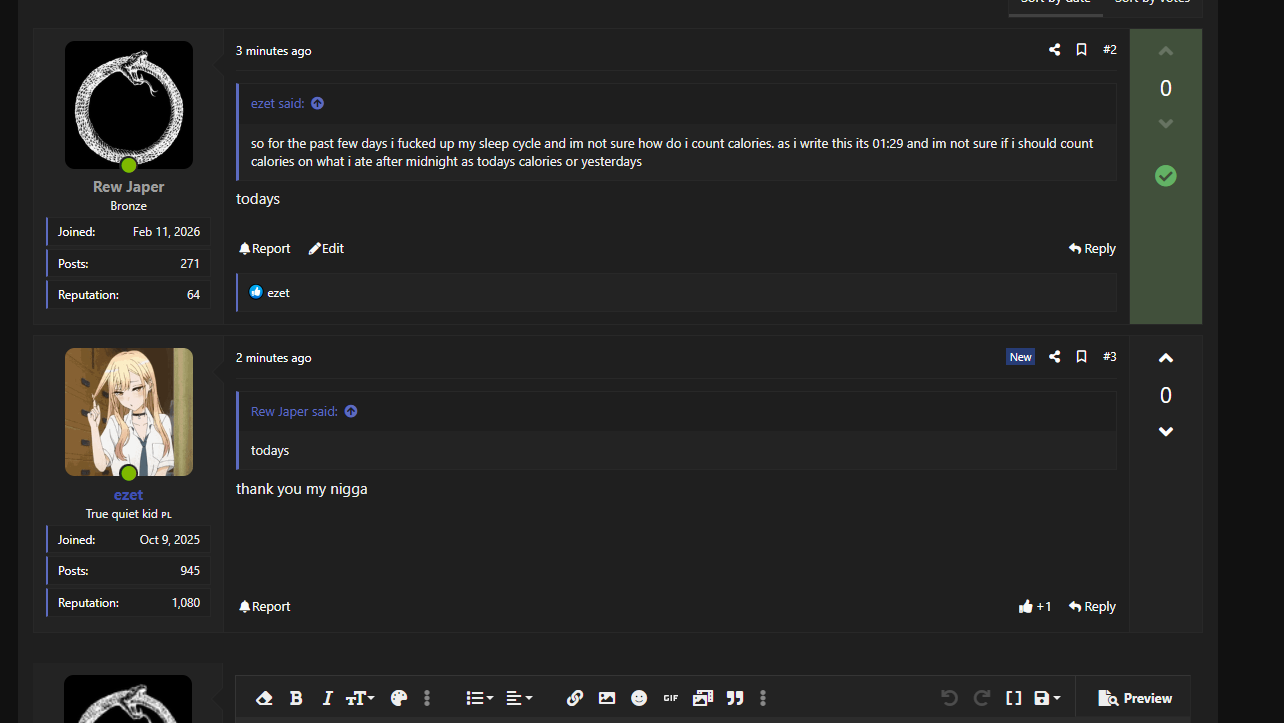The width and height of the screenshot is (1284, 723).
Task: Click the 'New' post badge
Action: [1020, 357]
